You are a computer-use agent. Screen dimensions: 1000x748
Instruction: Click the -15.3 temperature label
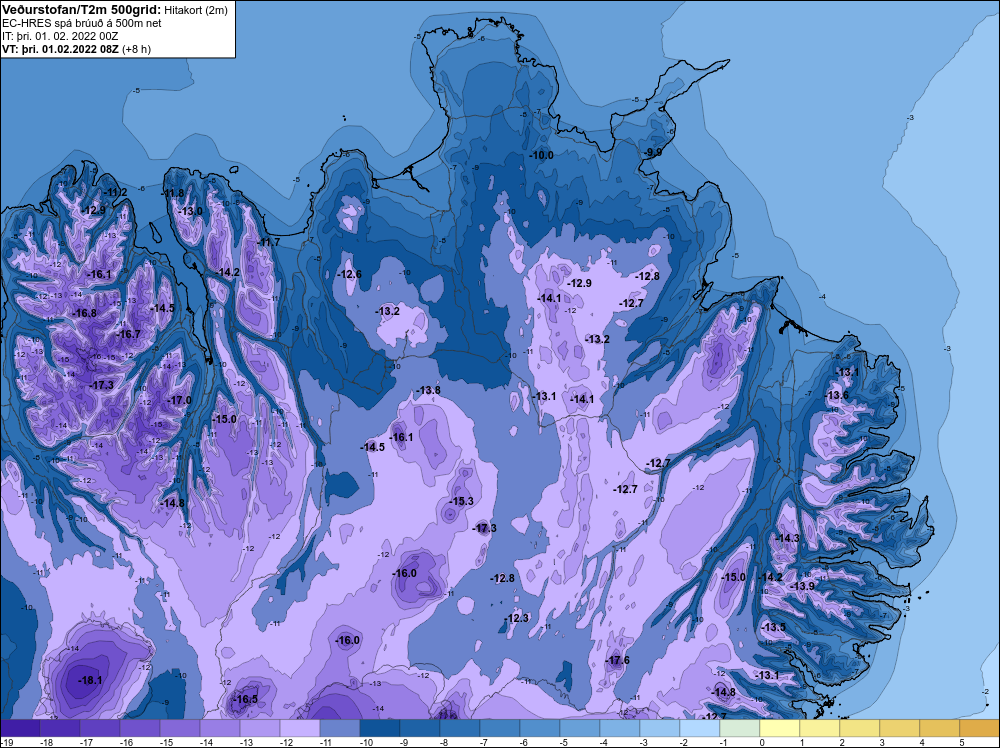tap(461, 501)
